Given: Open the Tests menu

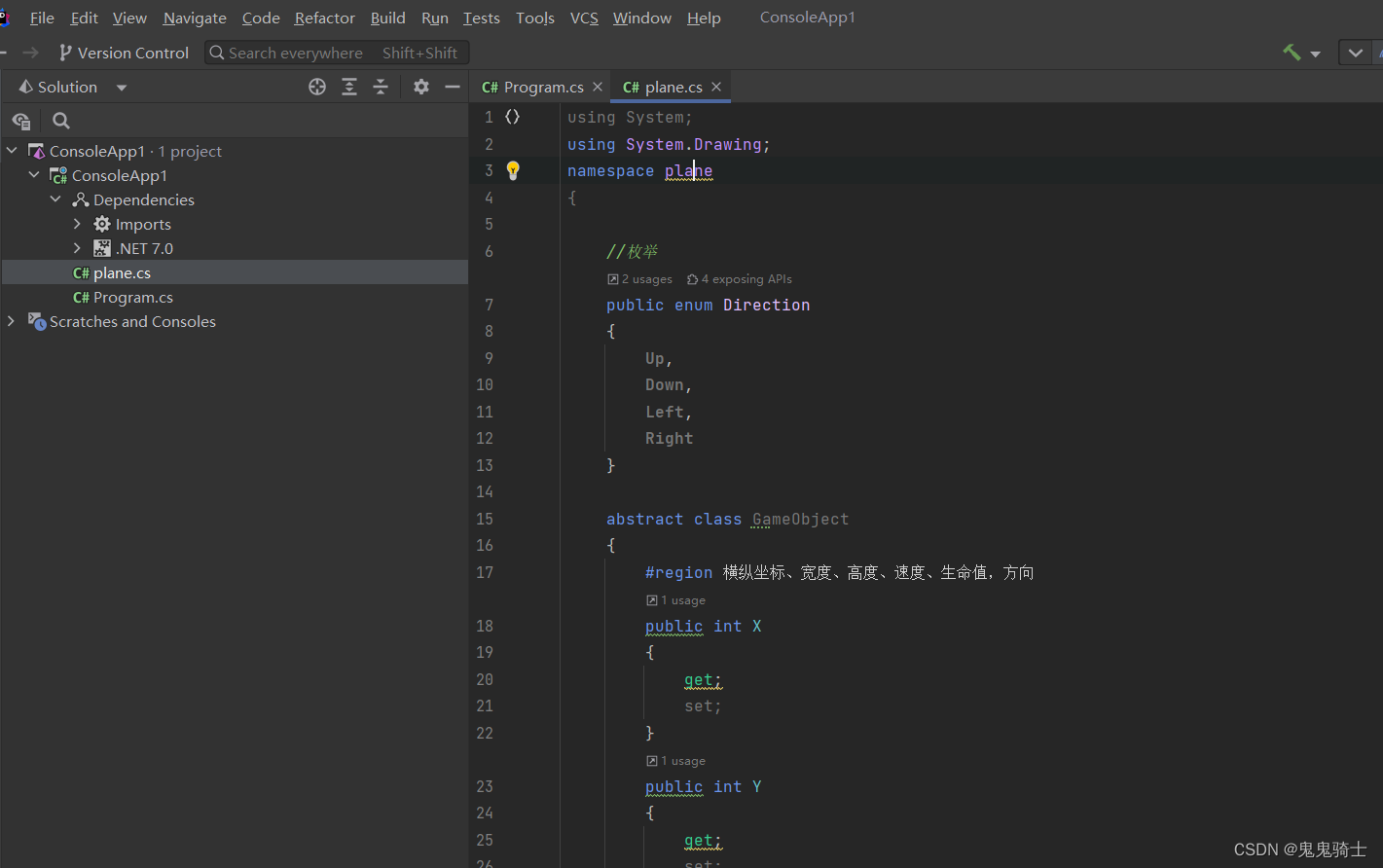Looking at the screenshot, I should [481, 18].
